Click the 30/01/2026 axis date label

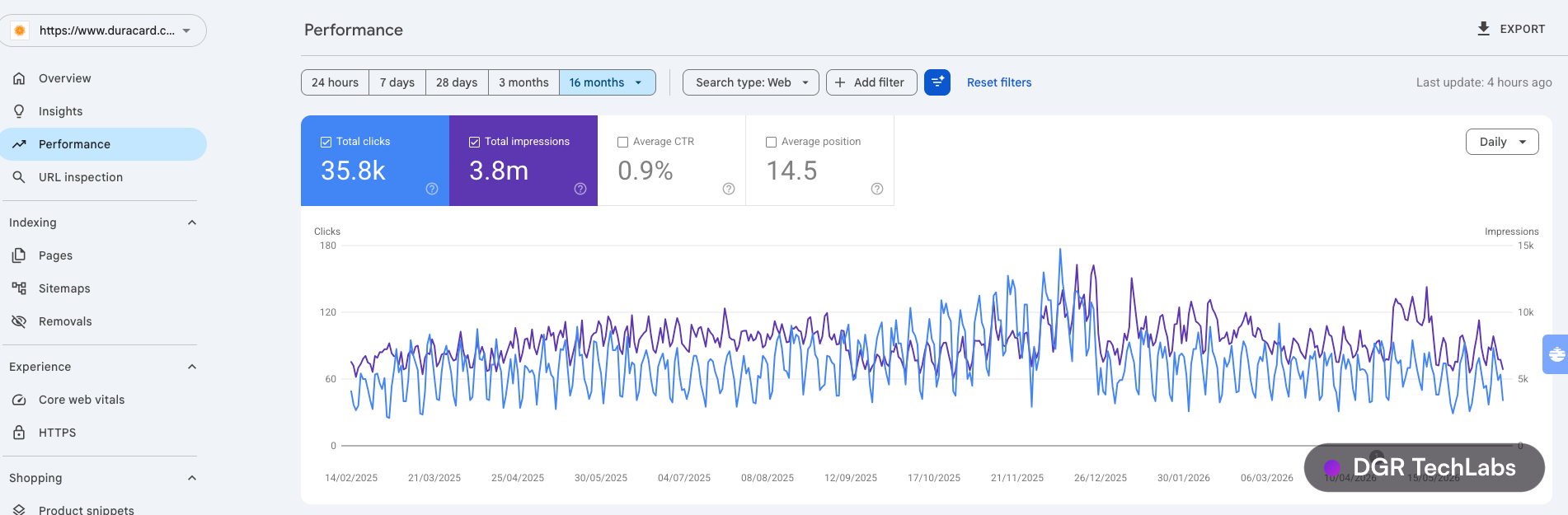point(1184,478)
